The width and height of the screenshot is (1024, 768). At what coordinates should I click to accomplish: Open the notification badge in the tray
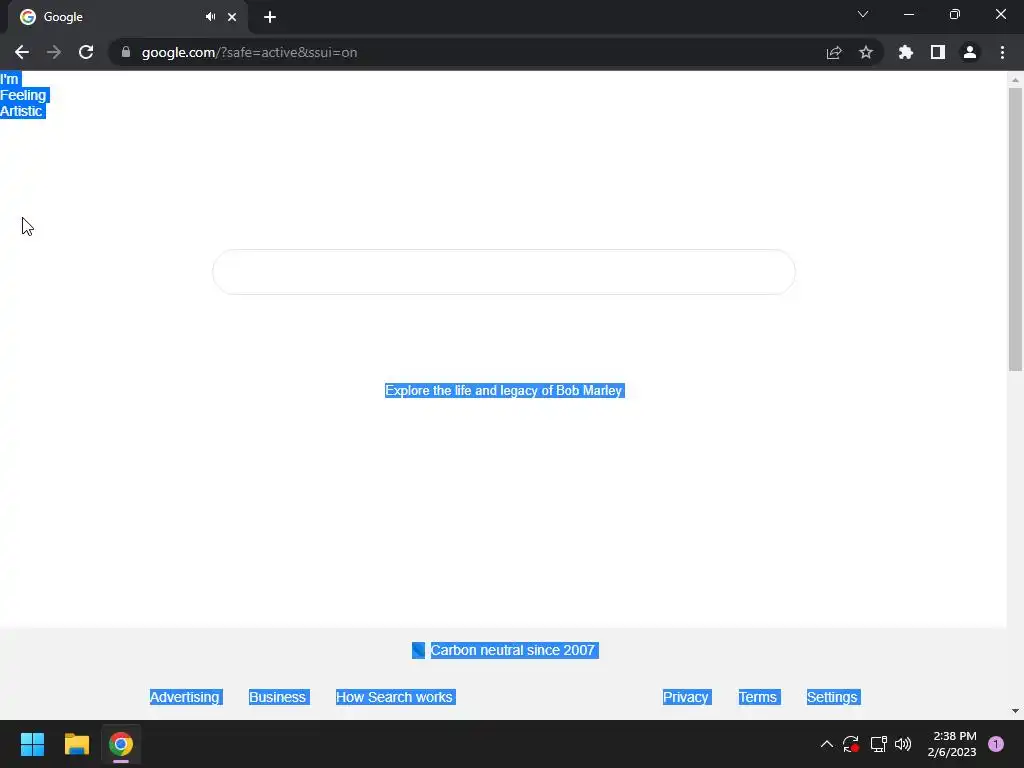tap(995, 744)
